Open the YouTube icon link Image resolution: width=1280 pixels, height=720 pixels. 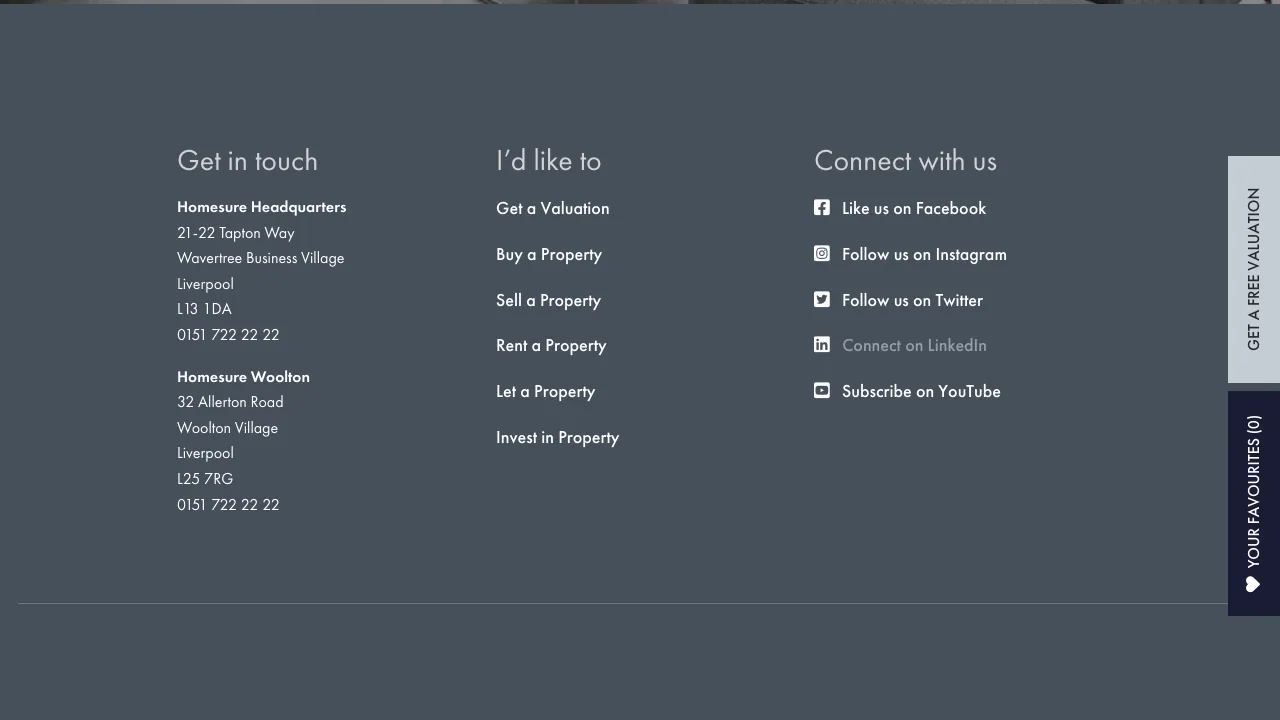click(821, 390)
